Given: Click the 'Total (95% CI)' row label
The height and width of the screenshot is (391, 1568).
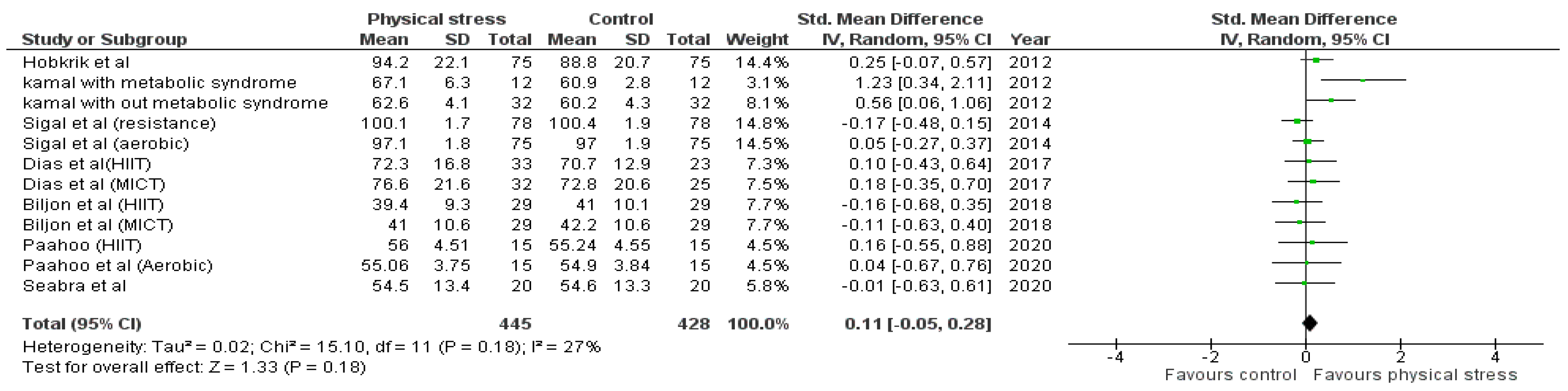Looking at the screenshot, I should pyautogui.click(x=82, y=323).
